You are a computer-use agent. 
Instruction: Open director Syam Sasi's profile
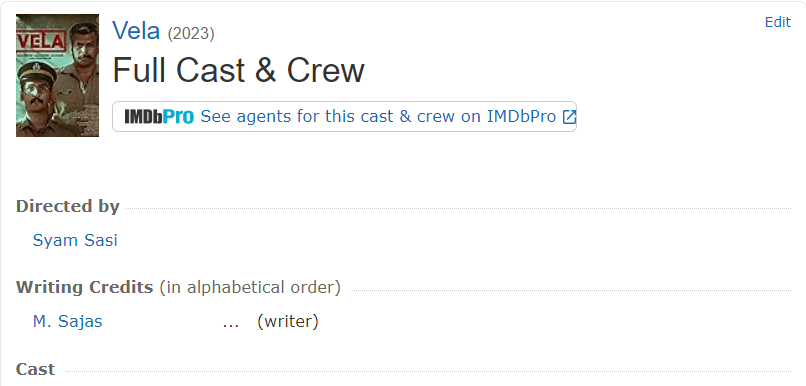(75, 240)
